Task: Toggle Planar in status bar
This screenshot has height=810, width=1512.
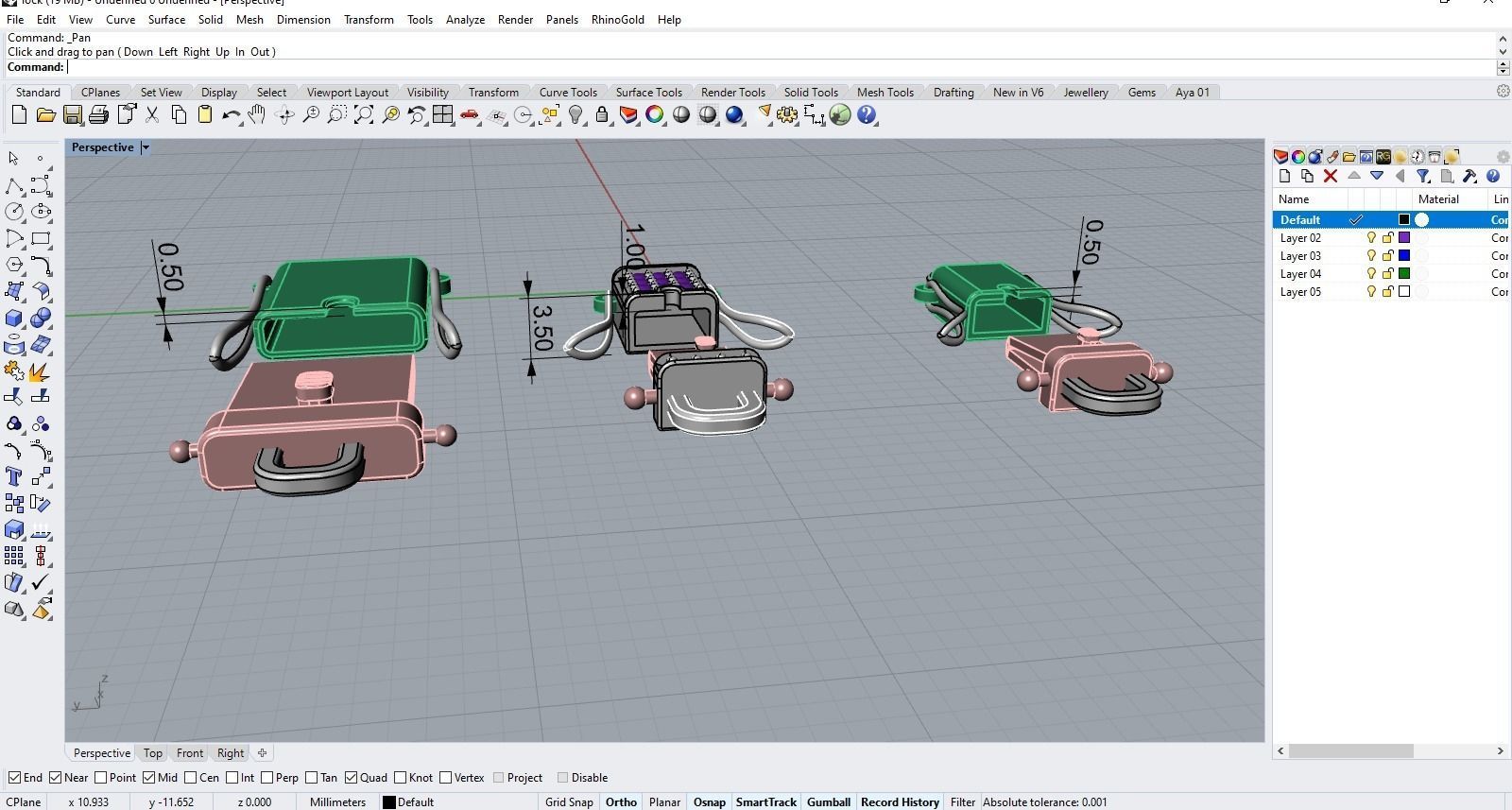Action: [x=664, y=801]
